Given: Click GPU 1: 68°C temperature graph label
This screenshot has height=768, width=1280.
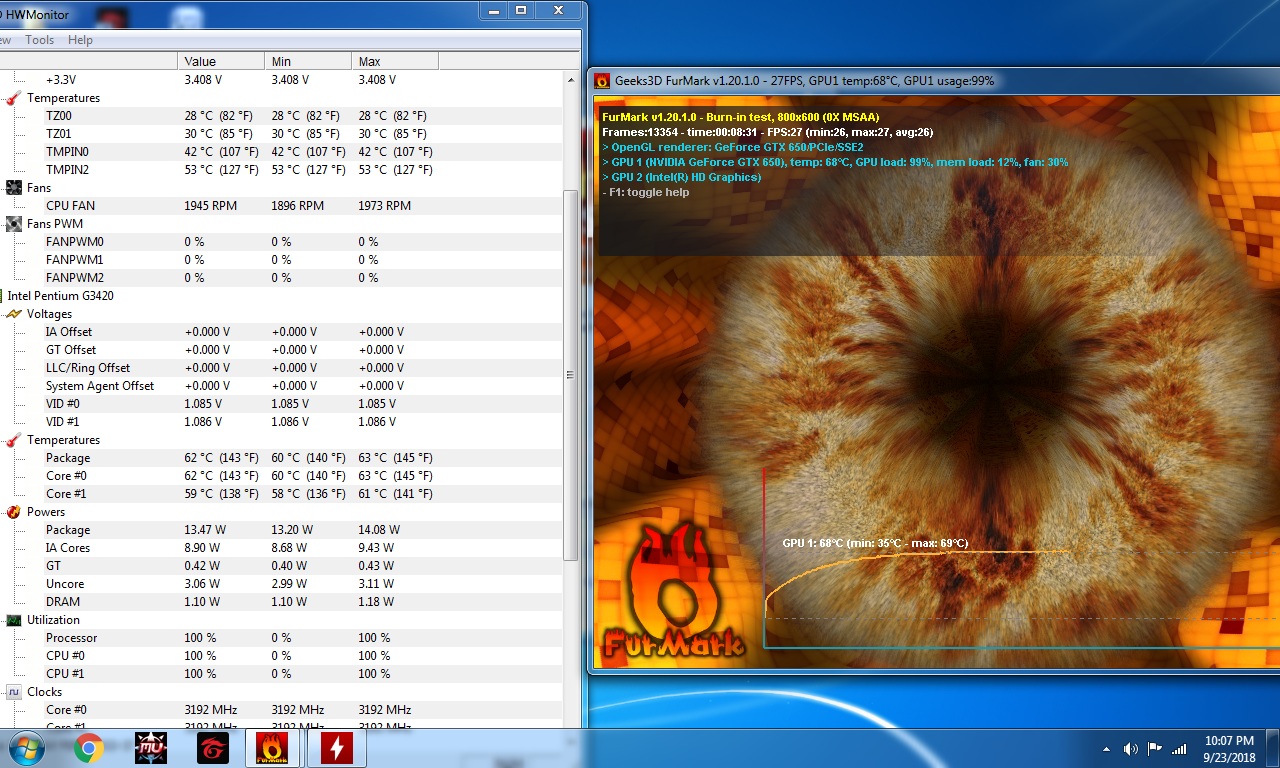Looking at the screenshot, I should click(x=875, y=543).
